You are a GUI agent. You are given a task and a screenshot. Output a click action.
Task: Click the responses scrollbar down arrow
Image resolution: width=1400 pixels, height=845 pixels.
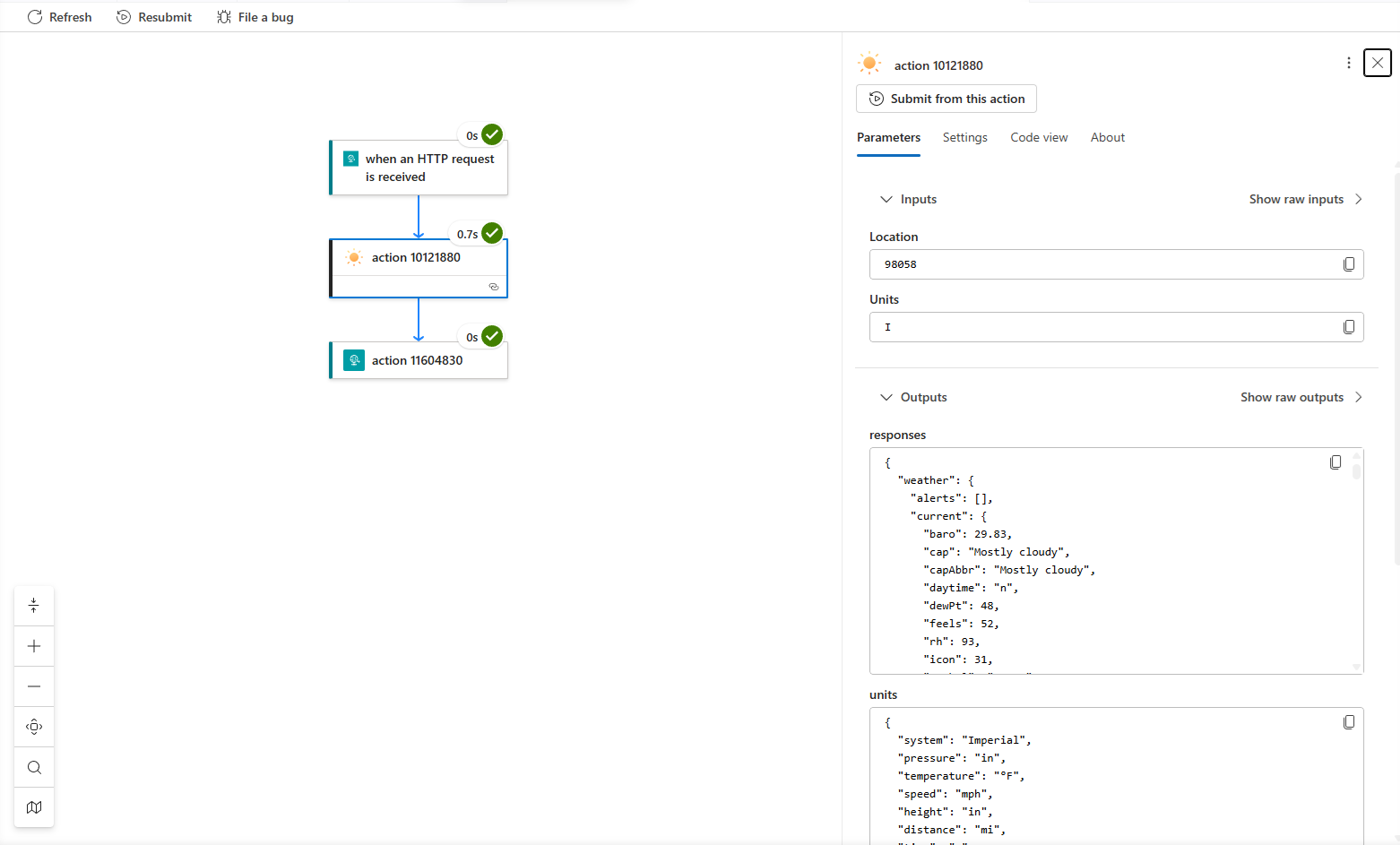[1357, 667]
